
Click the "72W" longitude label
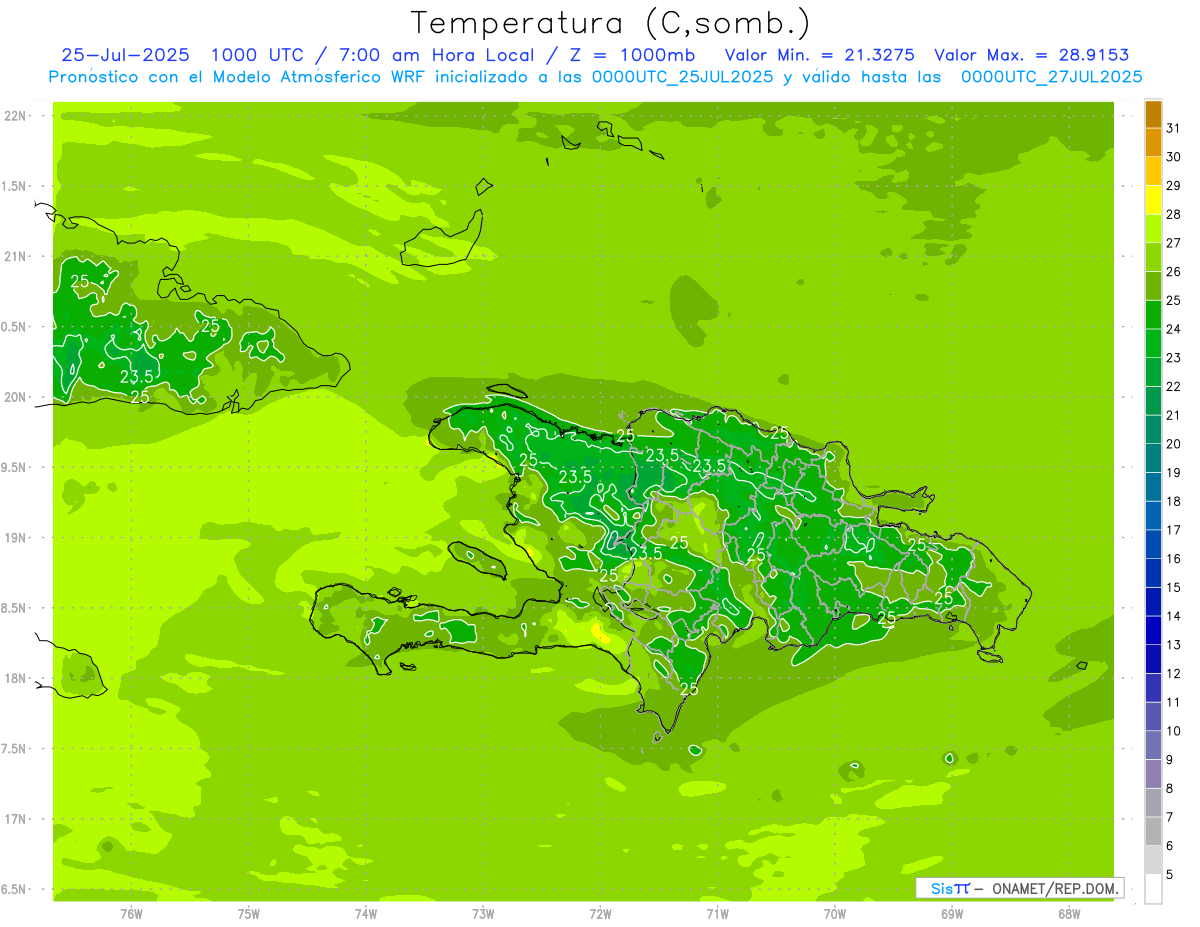click(600, 914)
